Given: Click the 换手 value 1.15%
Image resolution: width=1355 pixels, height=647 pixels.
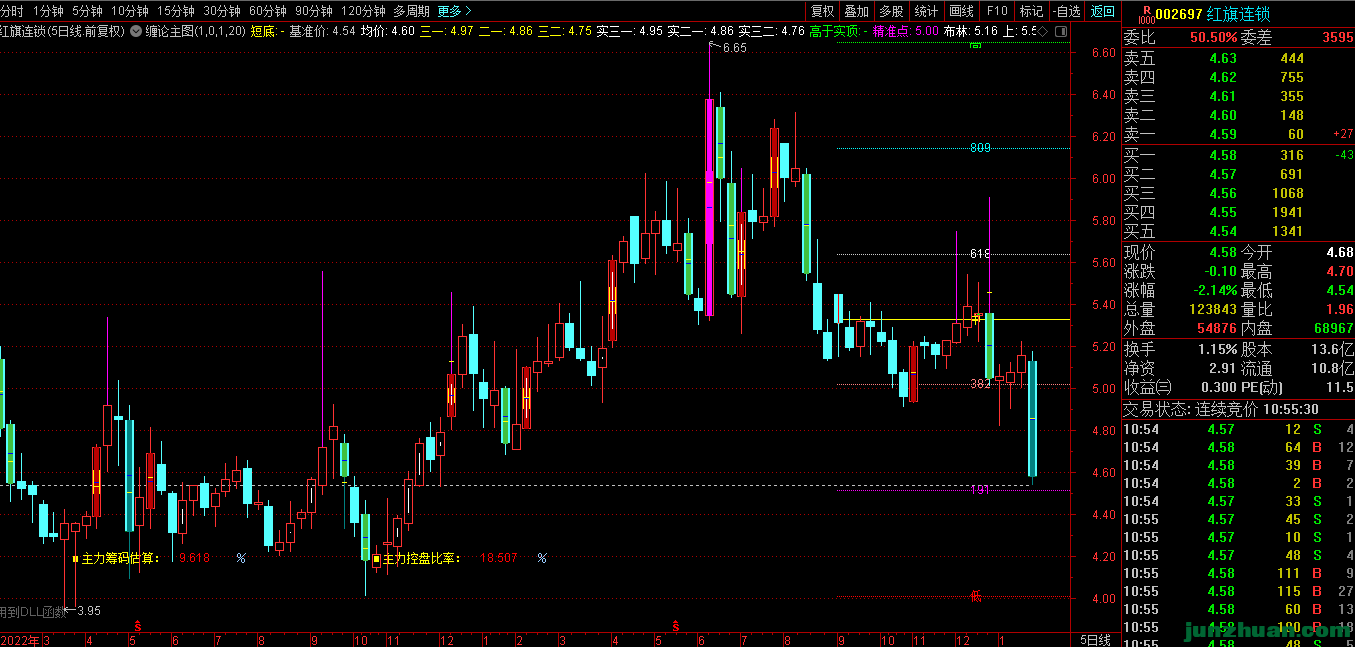Looking at the screenshot, I should [1216, 349].
